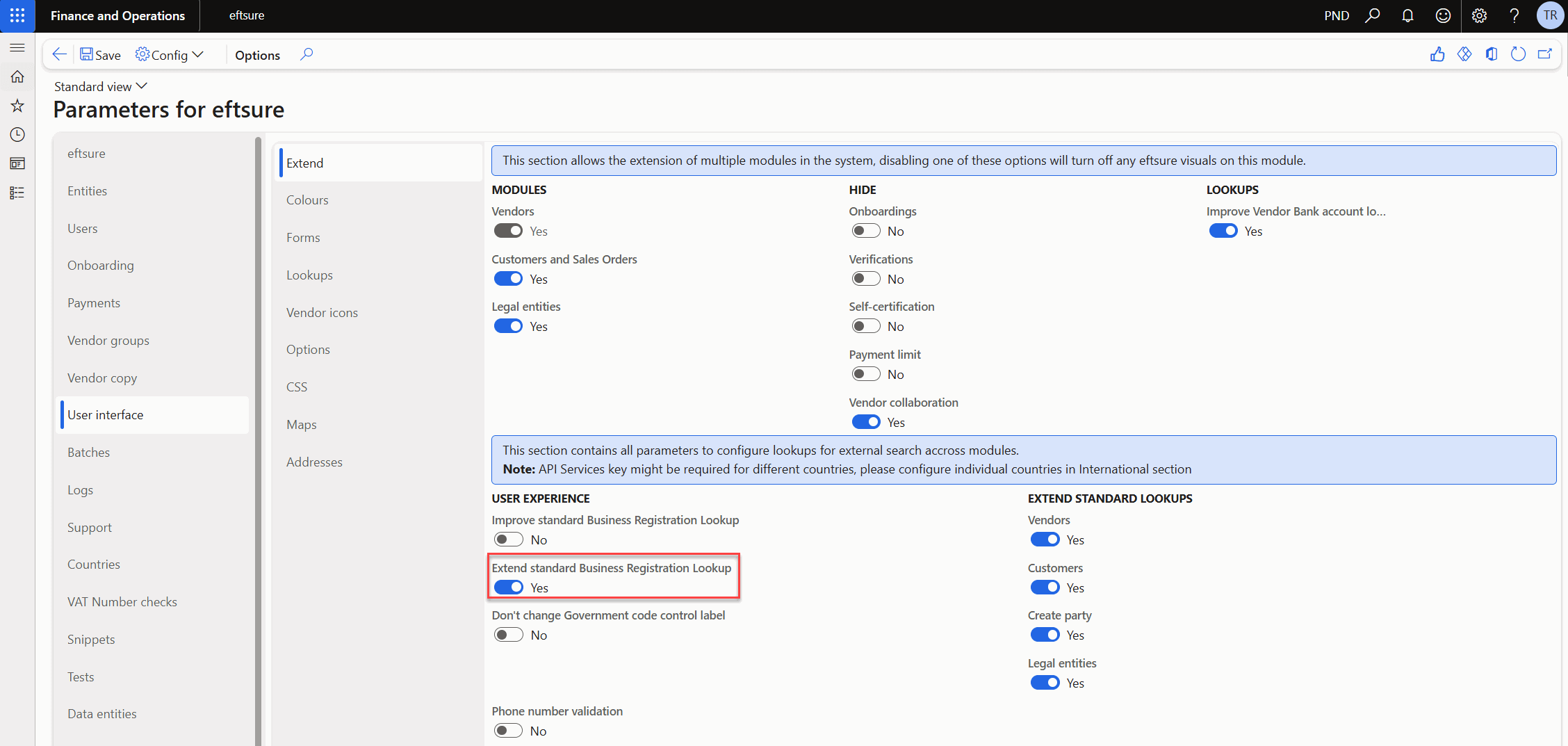Open the Config dropdown menu
The width and height of the screenshot is (1568, 746).
click(170, 54)
